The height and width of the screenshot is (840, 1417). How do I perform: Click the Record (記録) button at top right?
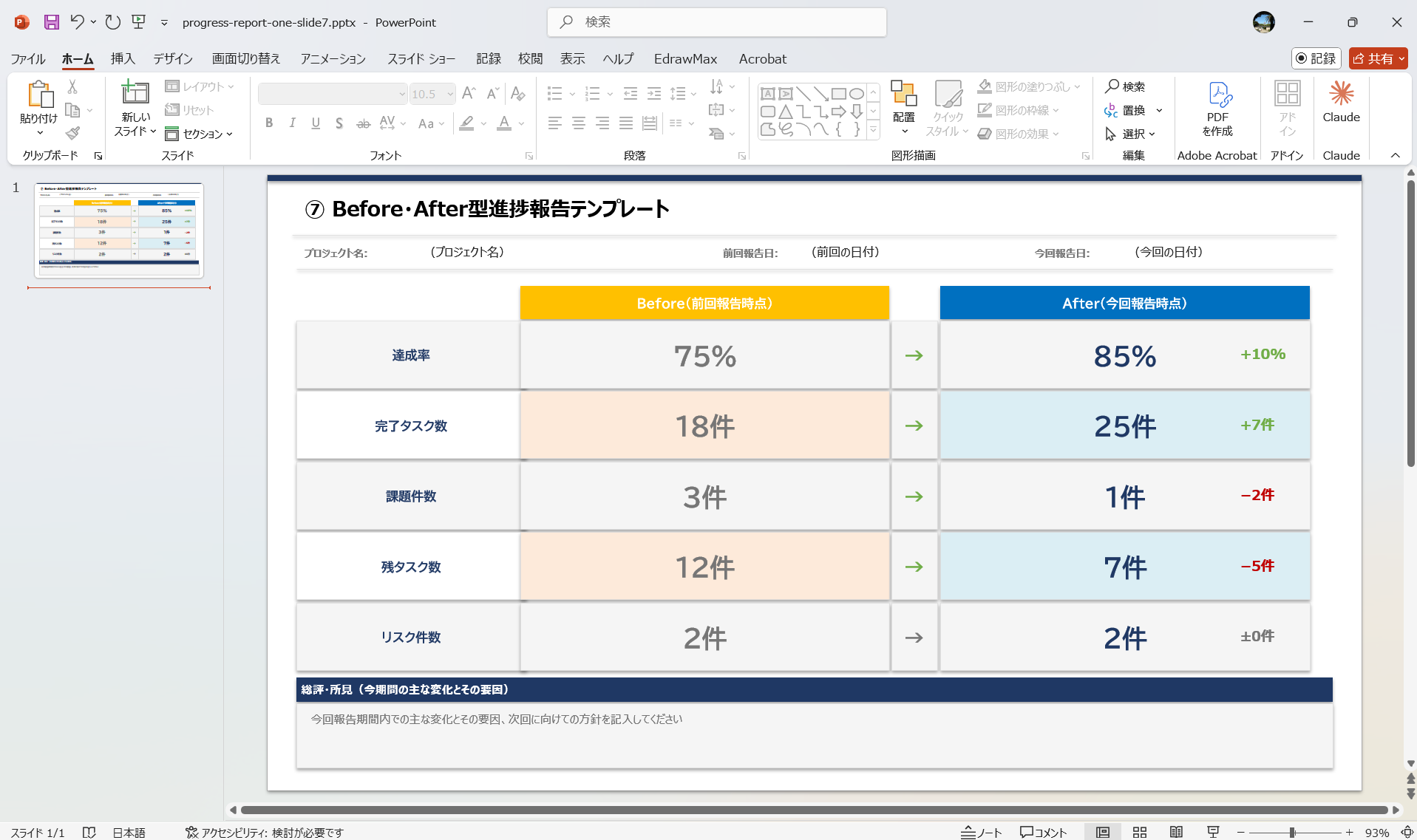(x=1316, y=58)
